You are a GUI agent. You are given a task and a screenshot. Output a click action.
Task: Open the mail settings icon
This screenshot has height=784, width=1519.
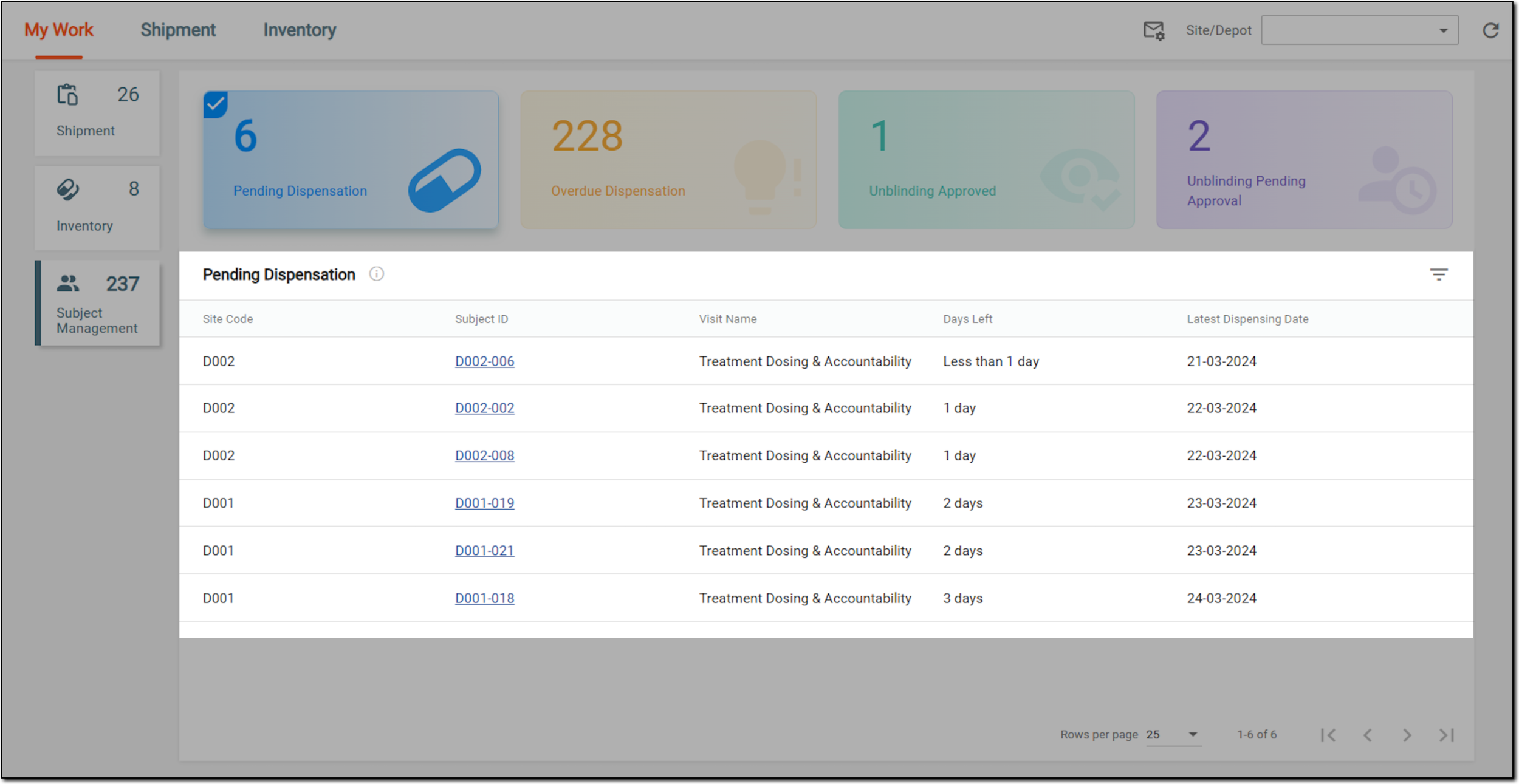tap(1153, 30)
